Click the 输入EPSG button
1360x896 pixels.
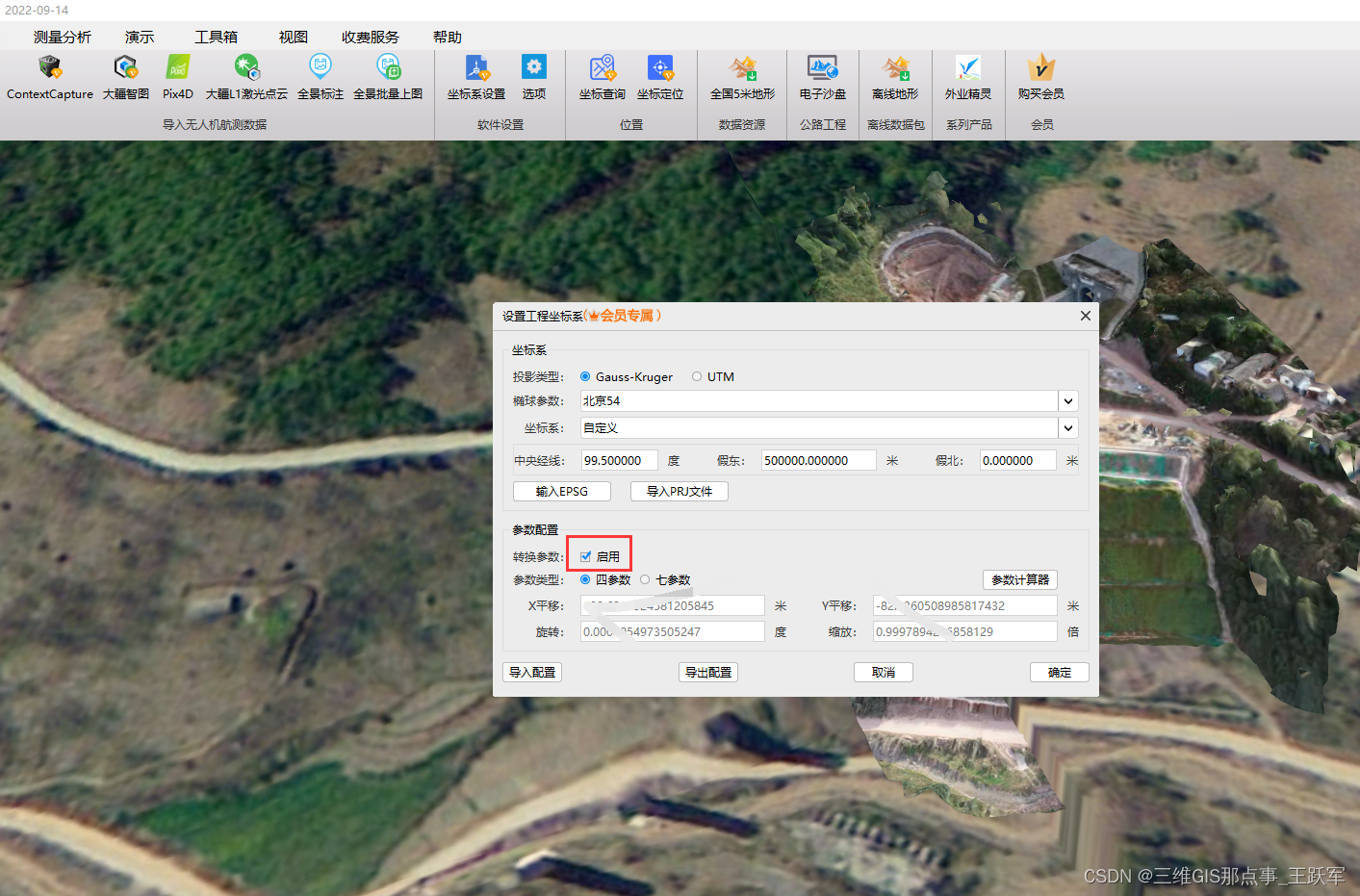pyautogui.click(x=562, y=491)
